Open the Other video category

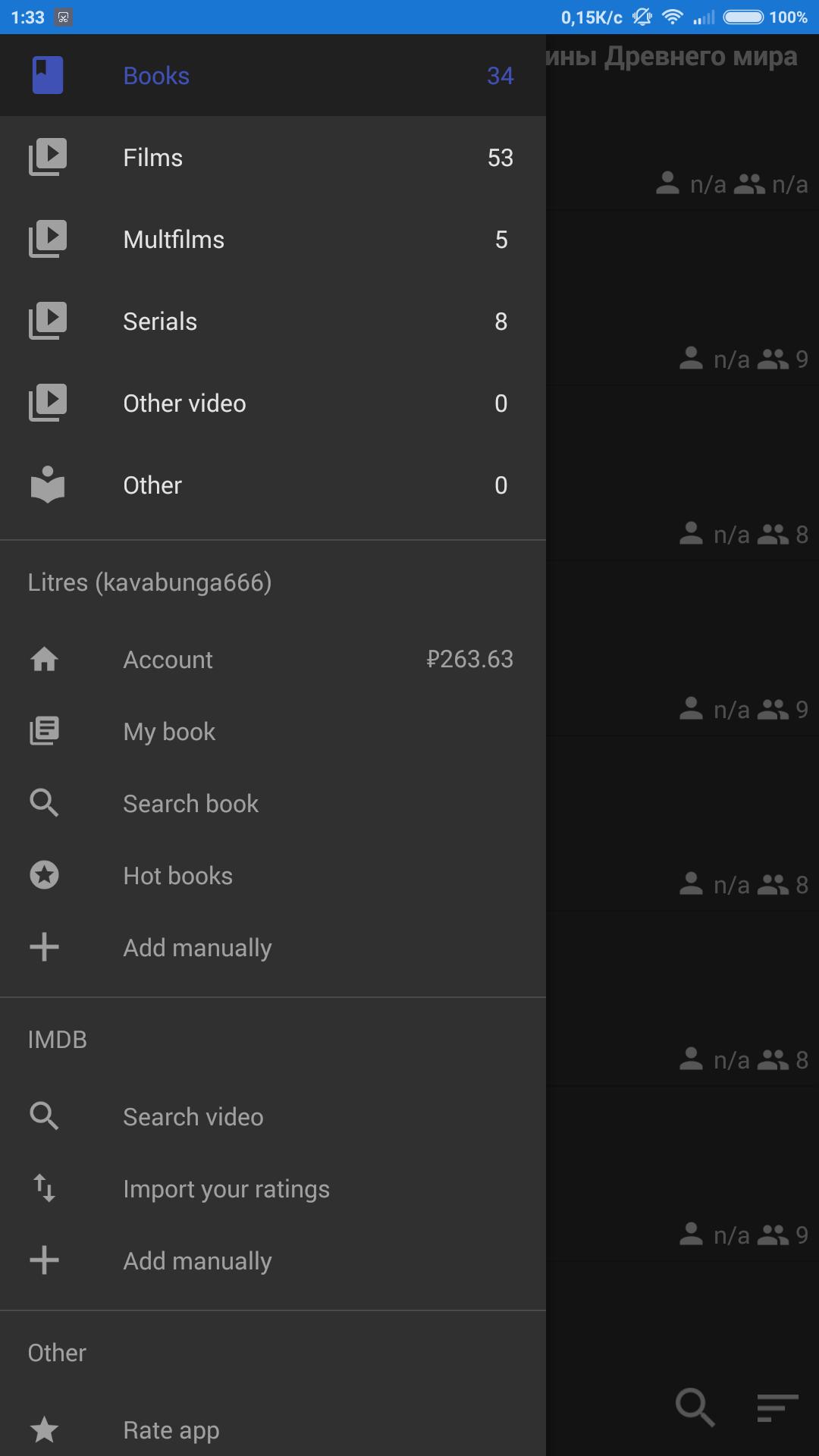pos(184,403)
